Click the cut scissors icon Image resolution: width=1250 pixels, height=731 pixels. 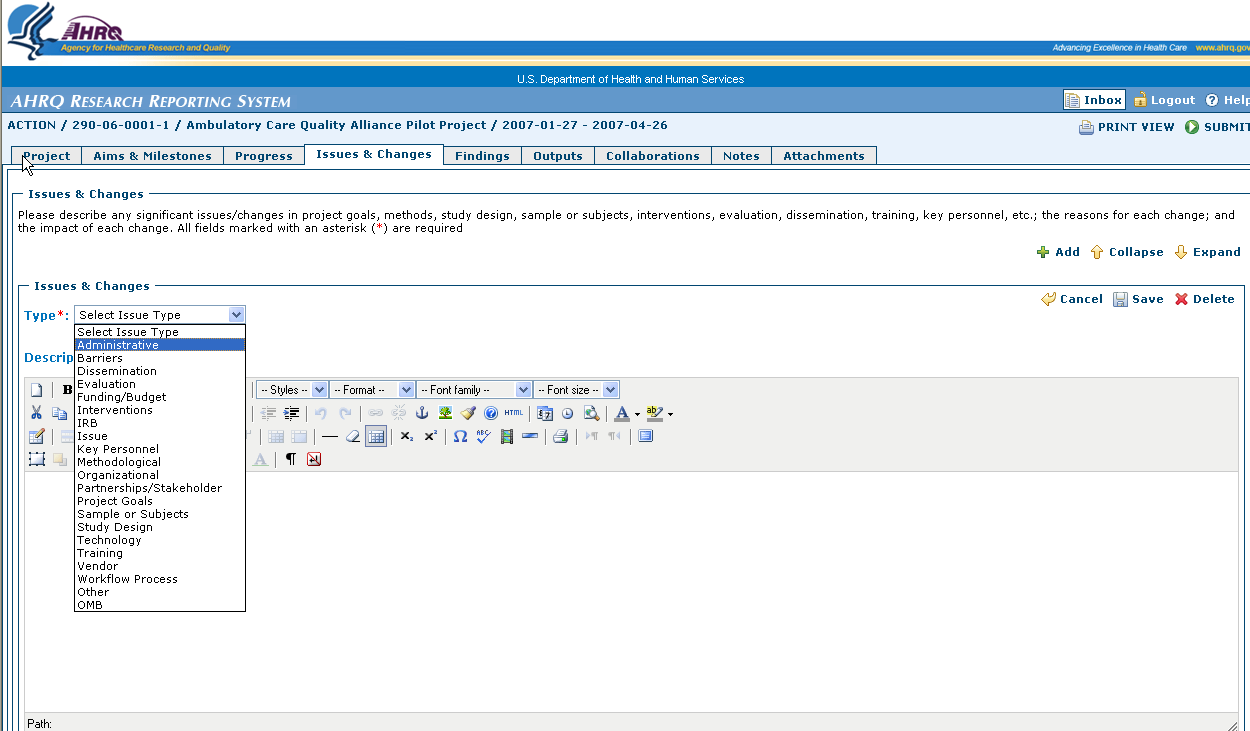[x=37, y=413]
